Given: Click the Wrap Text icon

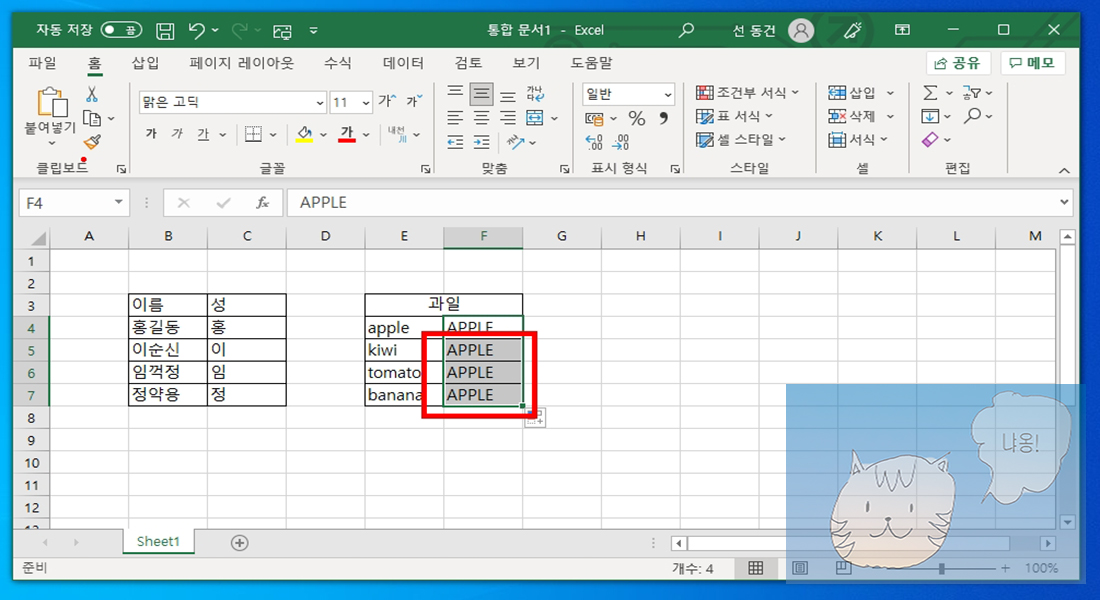Looking at the screenshot, I should pyautogui.click(x=535, y=94).
